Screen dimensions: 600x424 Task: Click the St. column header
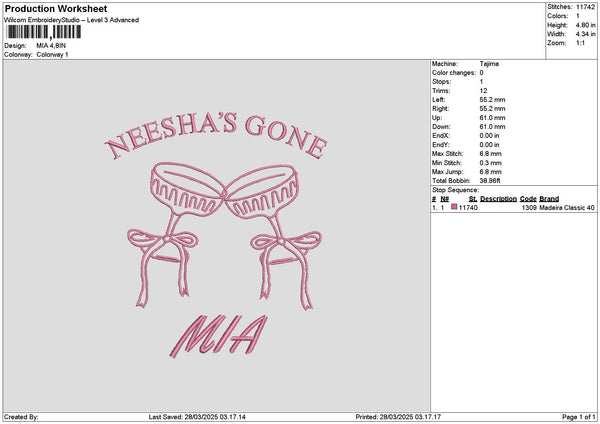coord(473,199)
